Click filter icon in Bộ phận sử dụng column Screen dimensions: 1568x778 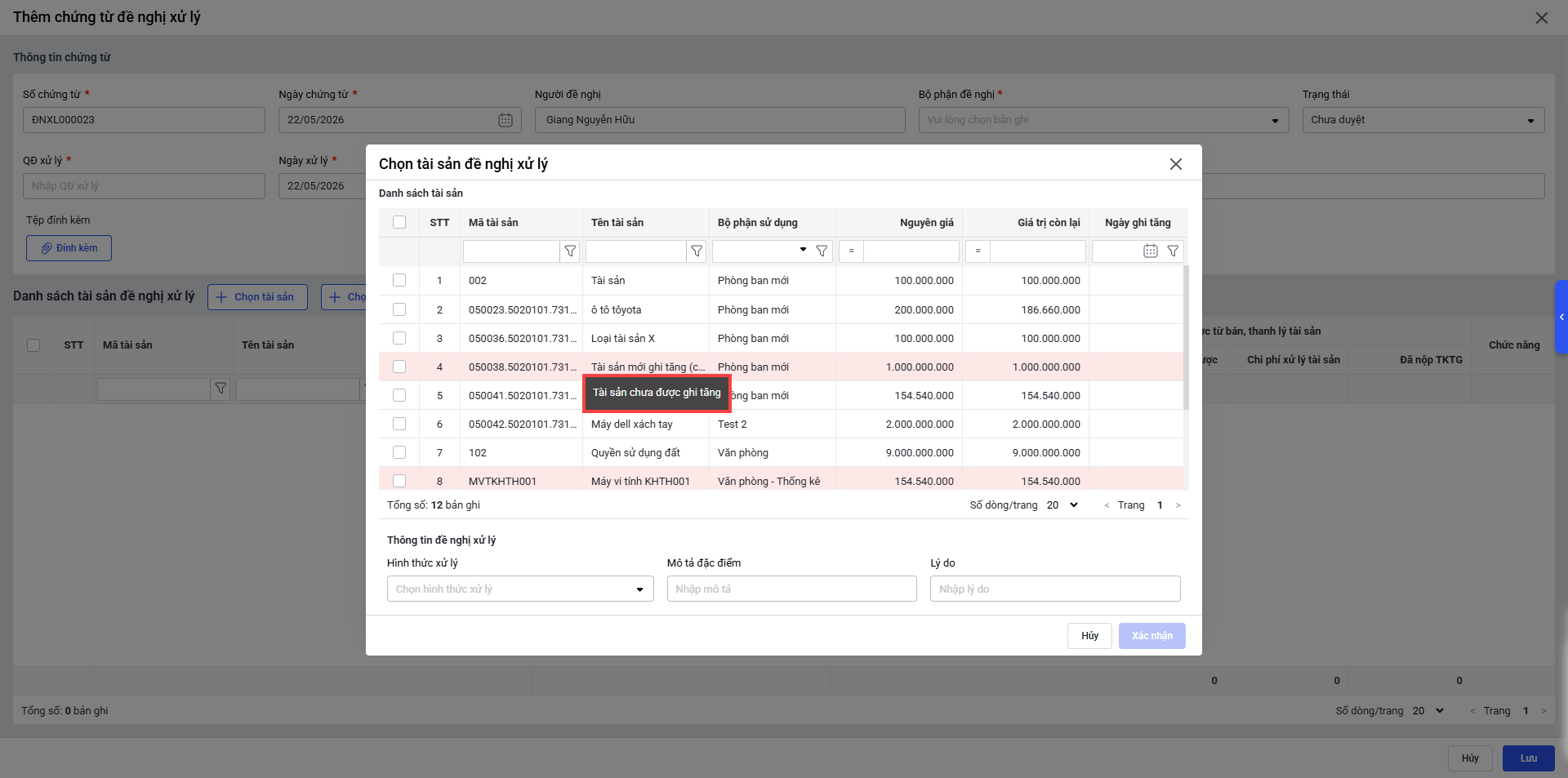pos(822,251)
